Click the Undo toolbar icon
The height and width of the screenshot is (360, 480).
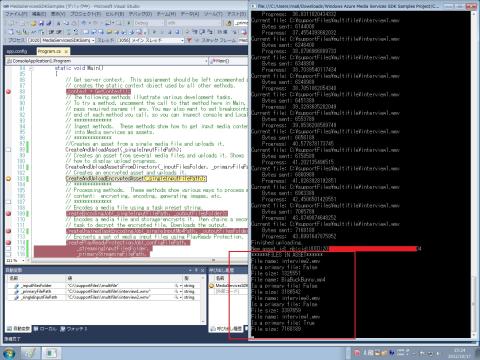(x=84, y=23)
